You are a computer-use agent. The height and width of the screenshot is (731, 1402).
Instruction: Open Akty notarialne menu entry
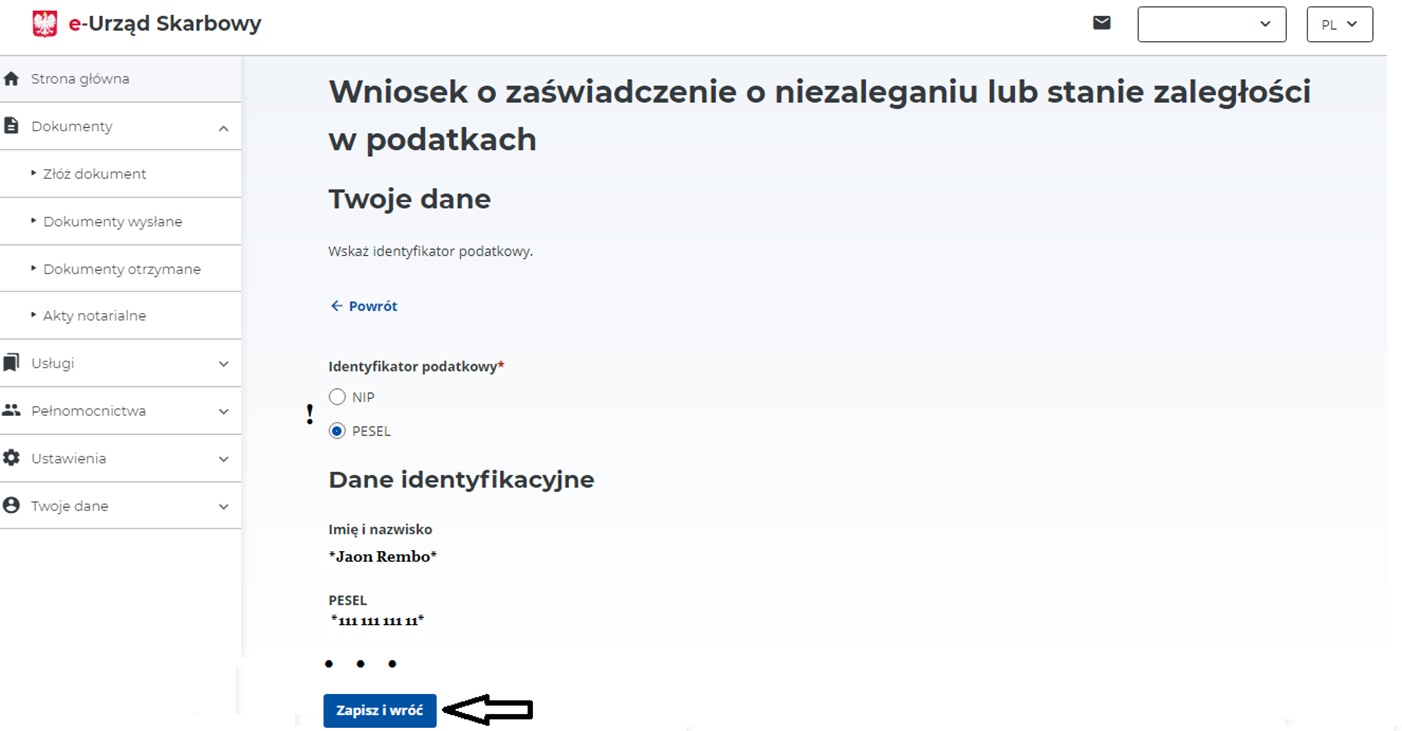click(94, 316)
